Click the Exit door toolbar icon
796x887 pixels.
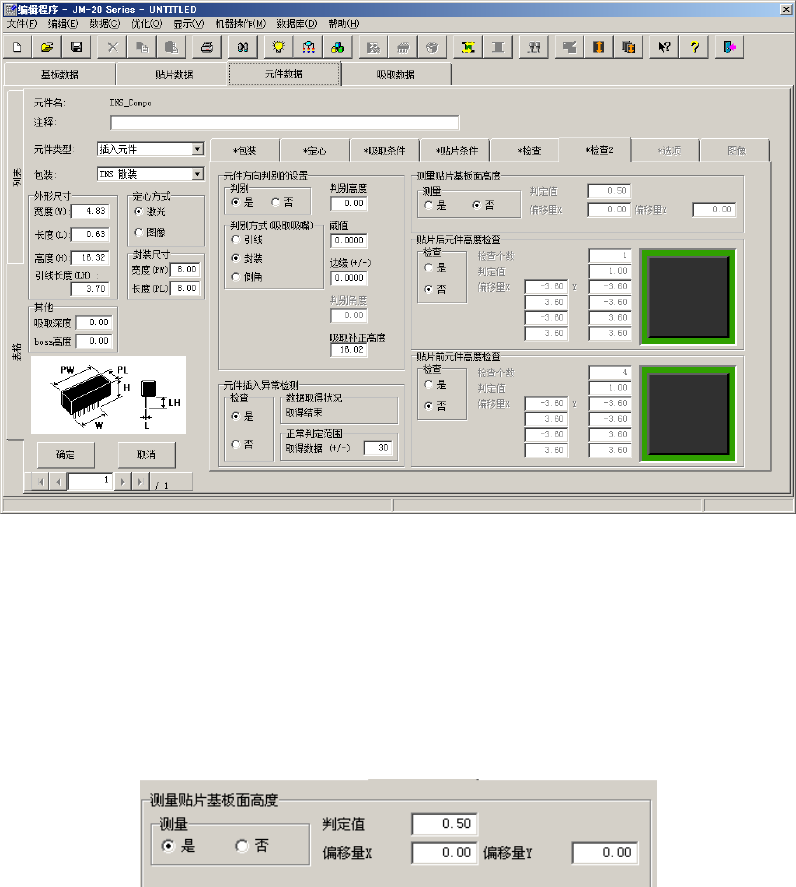(x=730, y=47)
